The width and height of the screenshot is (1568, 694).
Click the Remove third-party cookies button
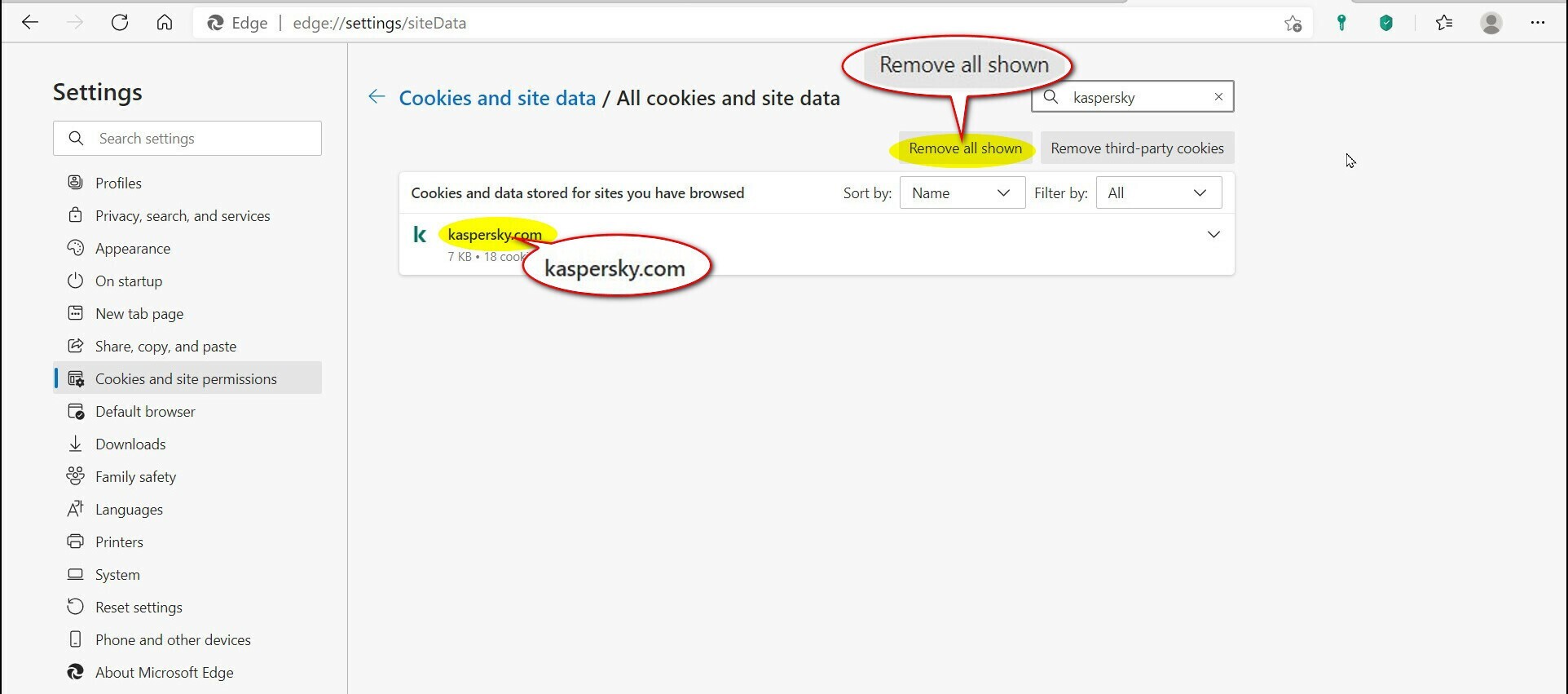pyautogui.click(x=1137, y=148)
